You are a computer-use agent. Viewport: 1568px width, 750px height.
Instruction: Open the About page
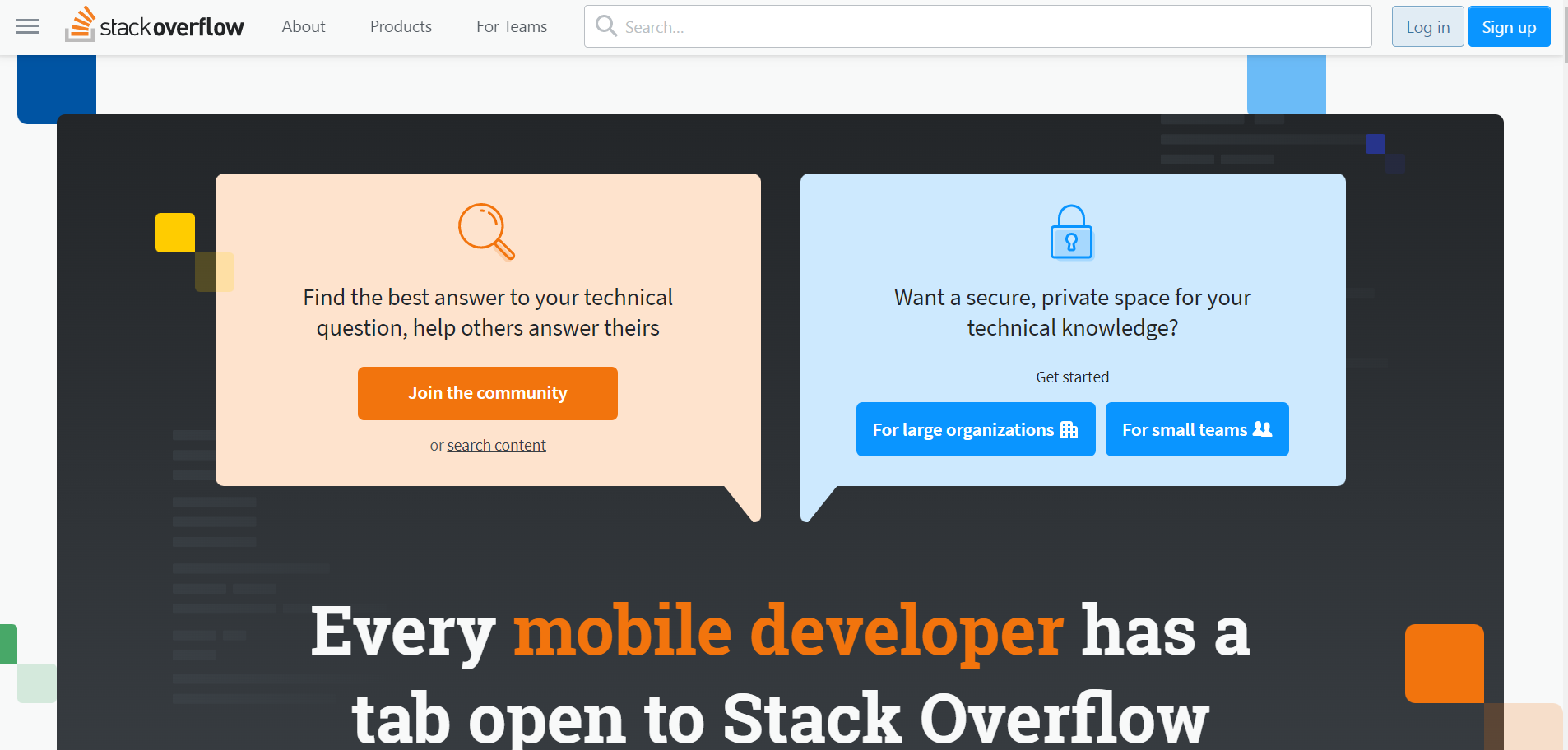(x=303, y=25)
